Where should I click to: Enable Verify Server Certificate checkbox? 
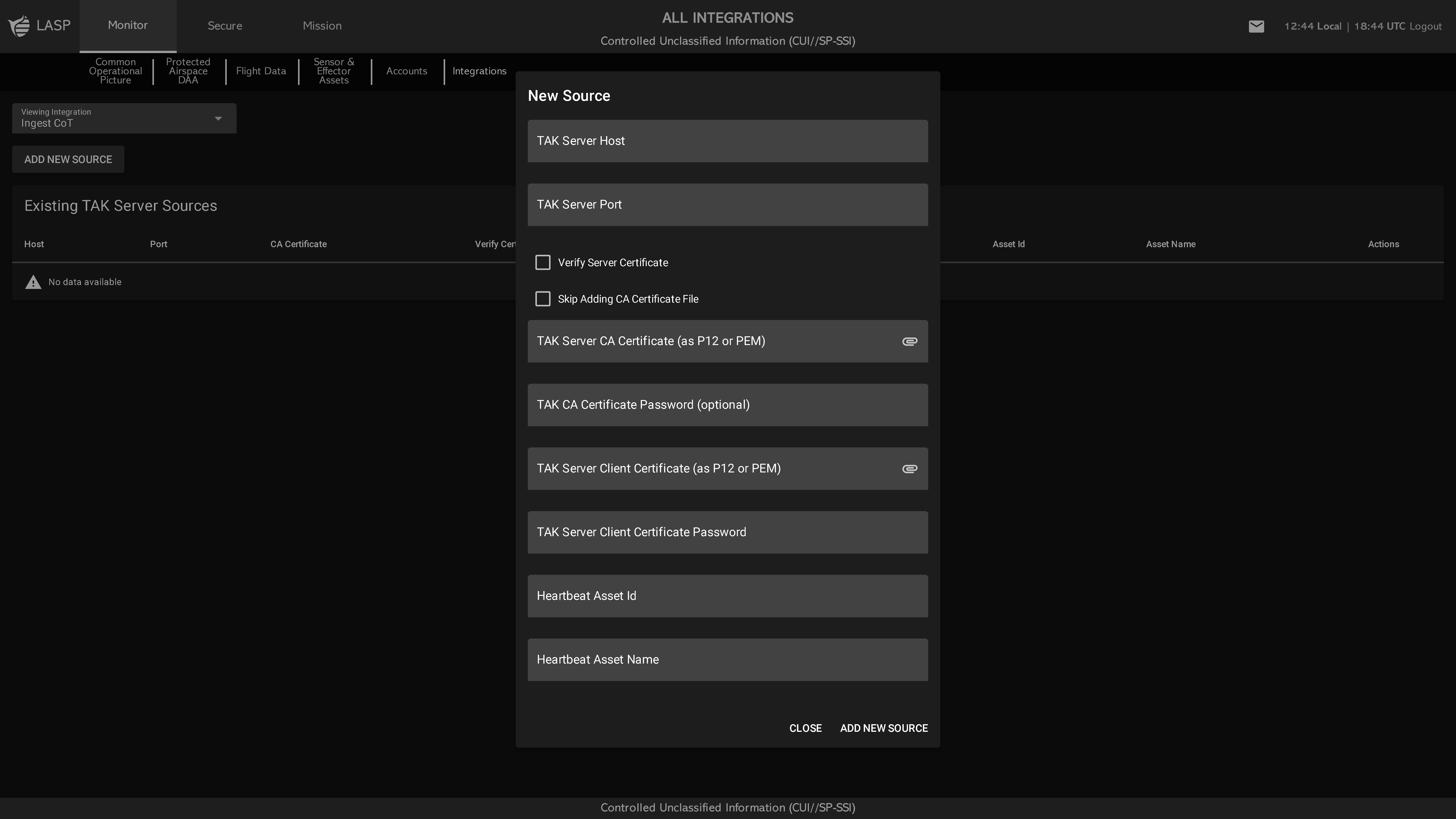click(543, 262)
